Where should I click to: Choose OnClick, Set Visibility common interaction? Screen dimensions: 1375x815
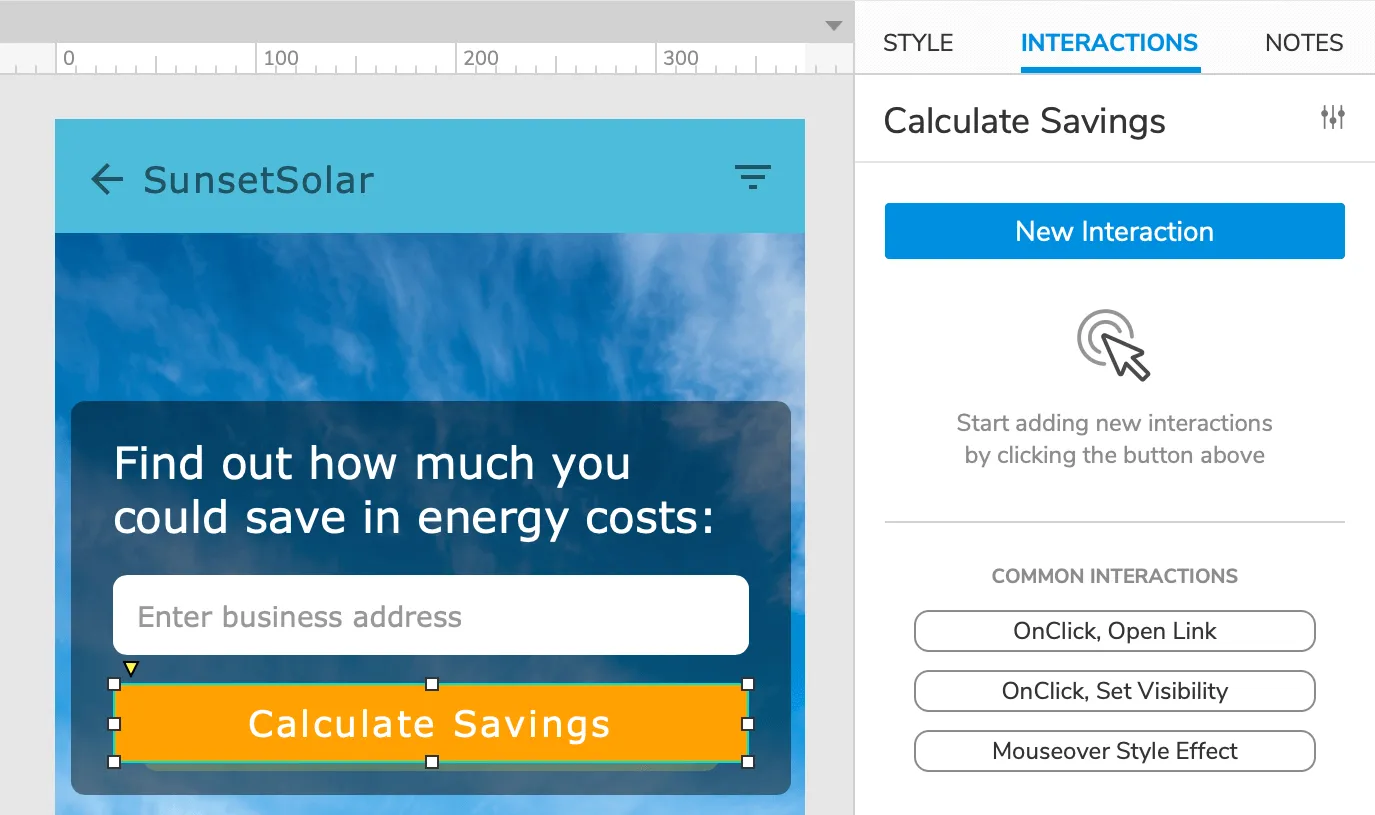tap(1114, 691)
